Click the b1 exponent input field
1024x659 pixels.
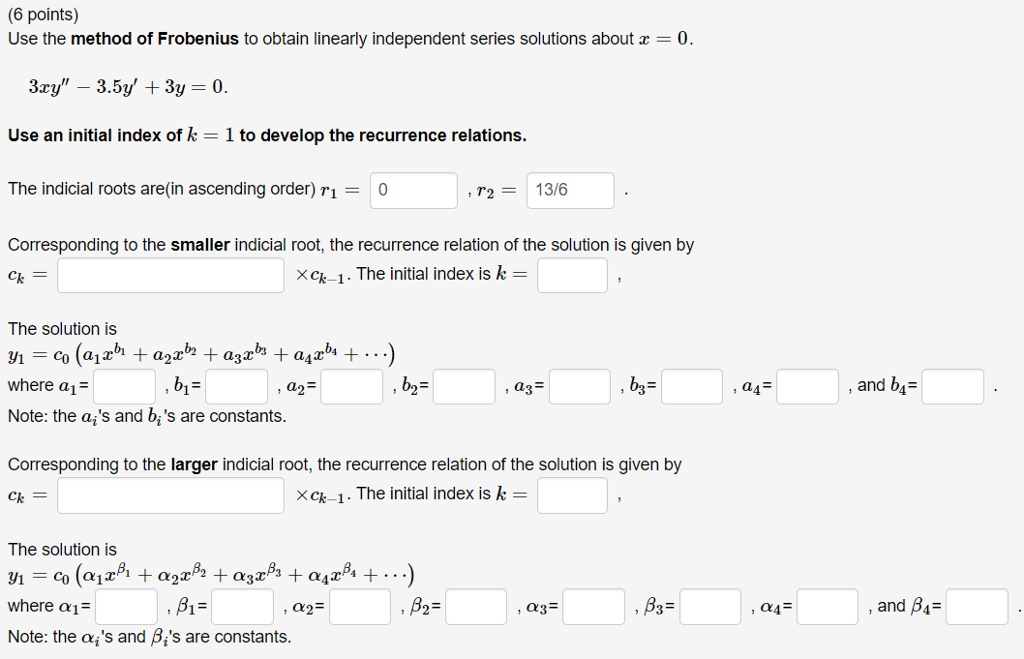(x=236, y=386)
